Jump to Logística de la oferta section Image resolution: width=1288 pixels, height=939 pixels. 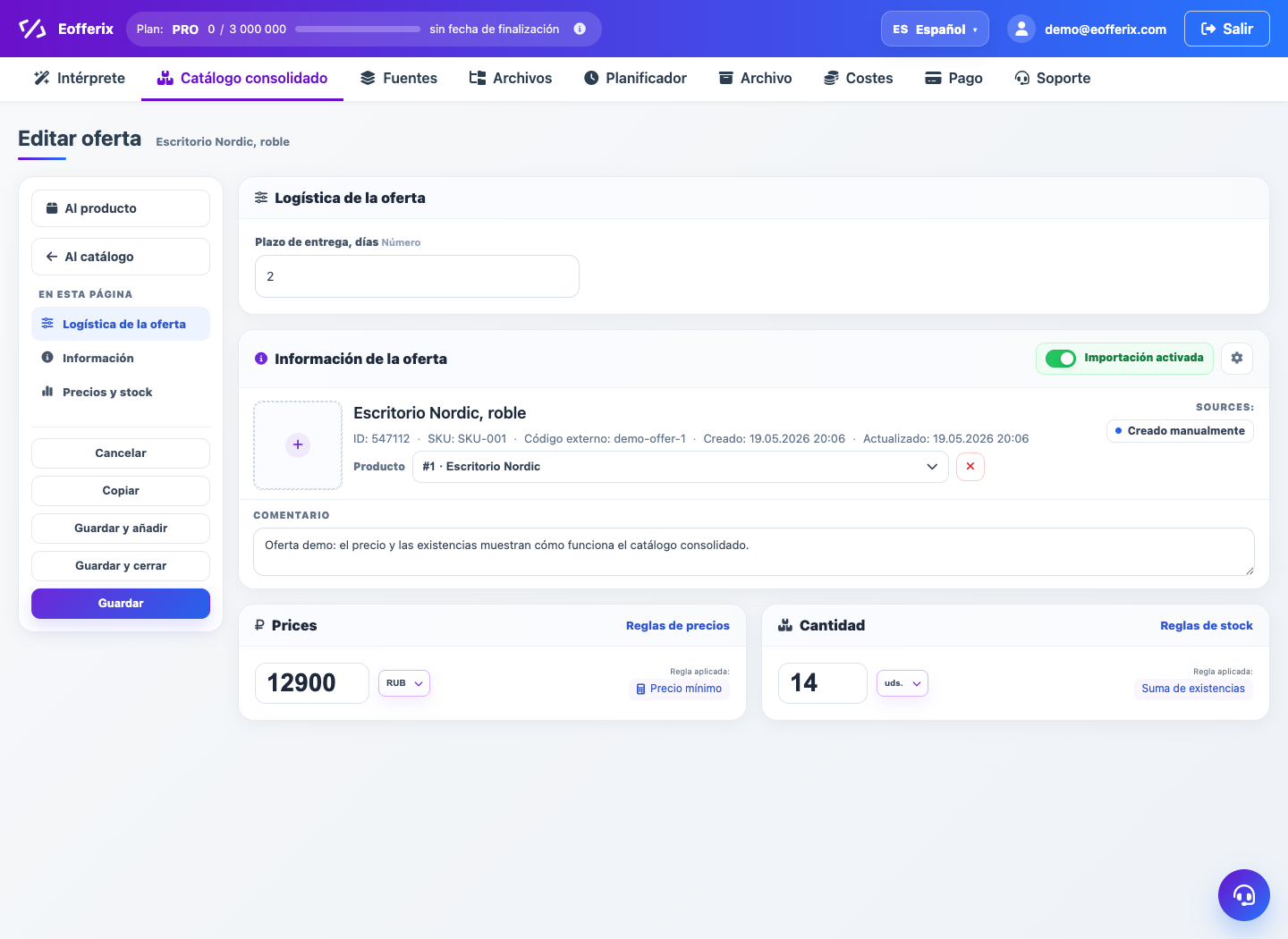[x=121, y=324]
